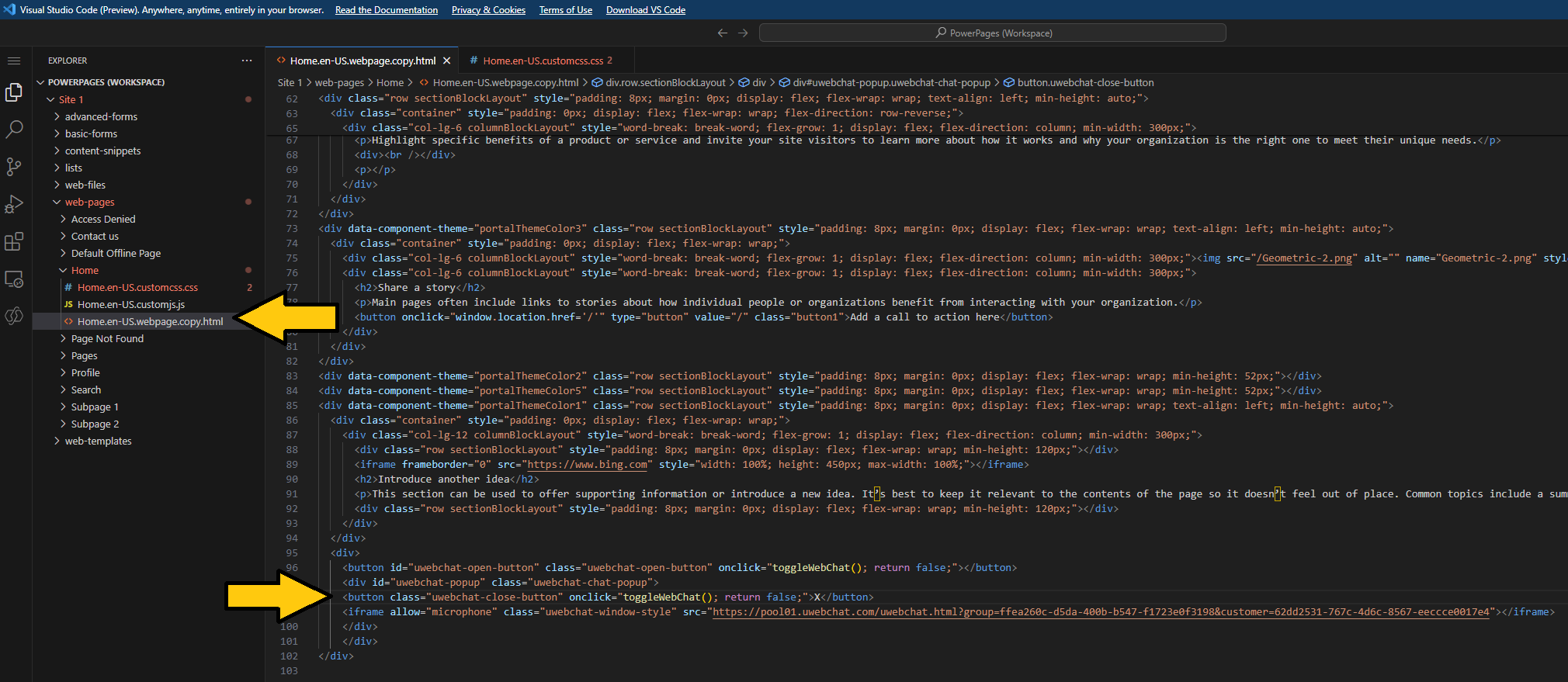Close the Home.en-US.webpage.copy.html tab
Viewport: 1568px width, 682px height.
point(446,61)
